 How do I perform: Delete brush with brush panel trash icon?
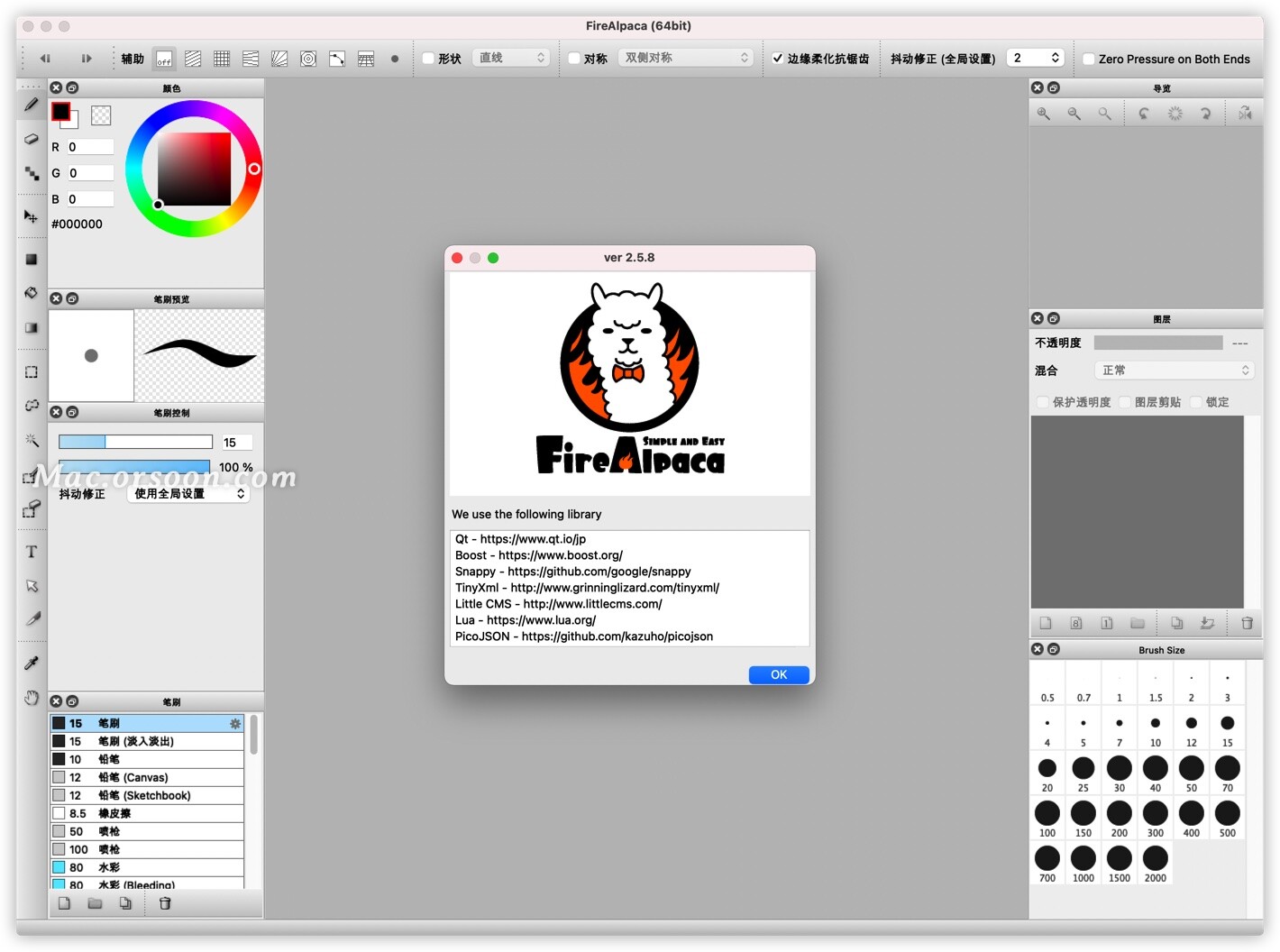pos(165,903)
